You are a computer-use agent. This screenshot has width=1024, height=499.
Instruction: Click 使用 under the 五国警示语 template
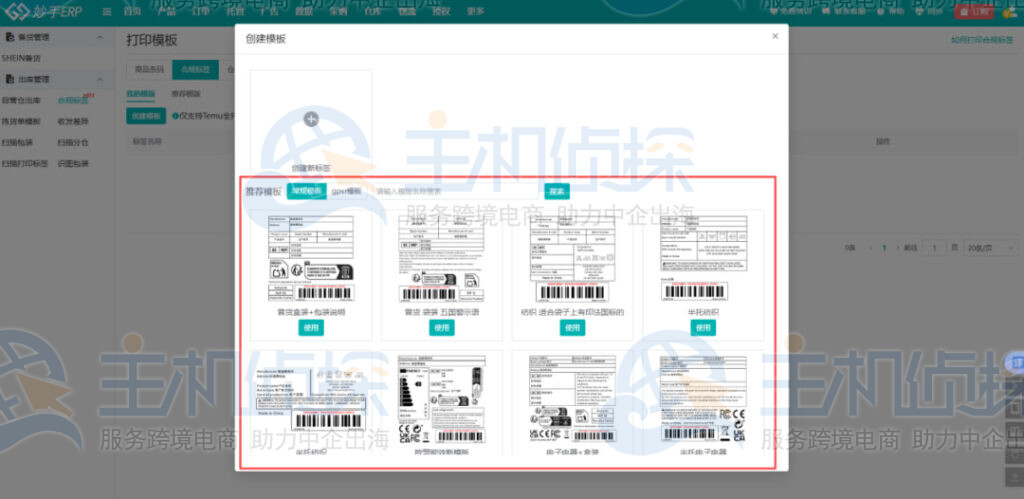click(x=441, y=328)
